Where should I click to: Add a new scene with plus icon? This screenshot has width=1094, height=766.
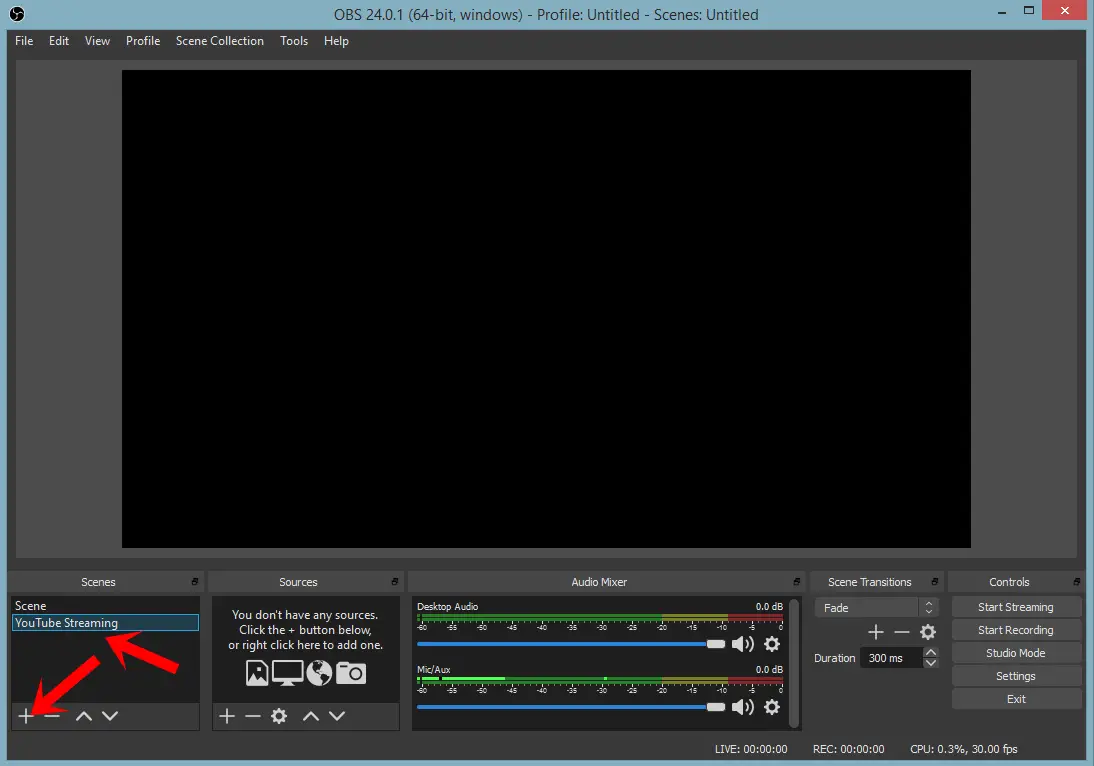tap(26, 716)
